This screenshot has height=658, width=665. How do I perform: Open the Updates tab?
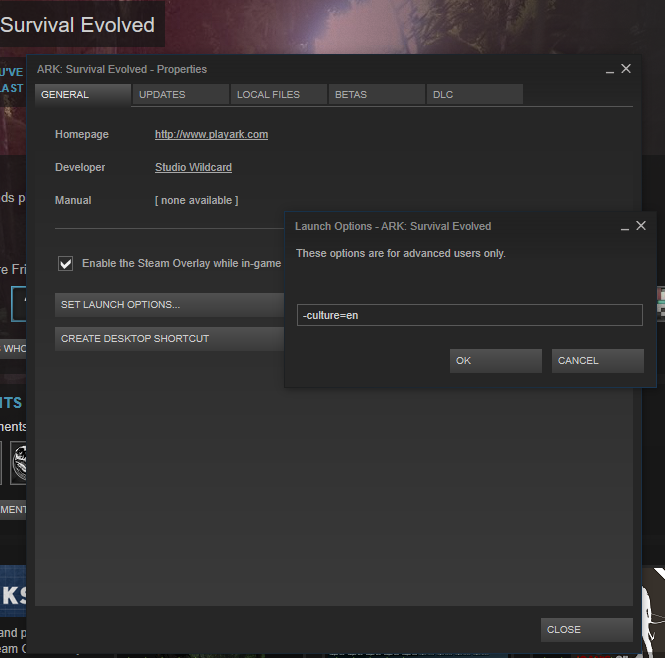tap(179, 95)
